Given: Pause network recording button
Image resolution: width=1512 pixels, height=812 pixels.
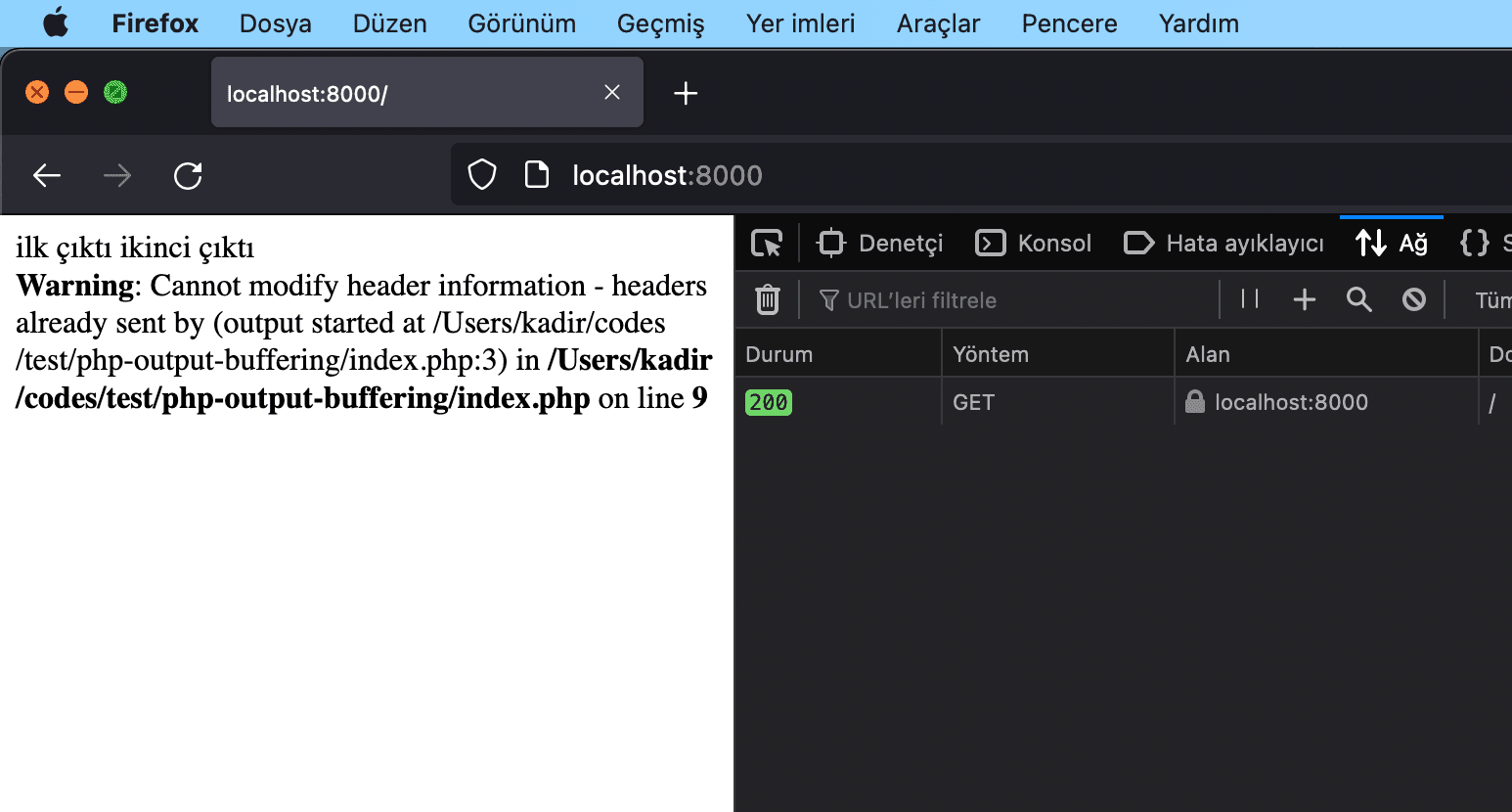Looking at the screenshot, I should point(1250,299).
